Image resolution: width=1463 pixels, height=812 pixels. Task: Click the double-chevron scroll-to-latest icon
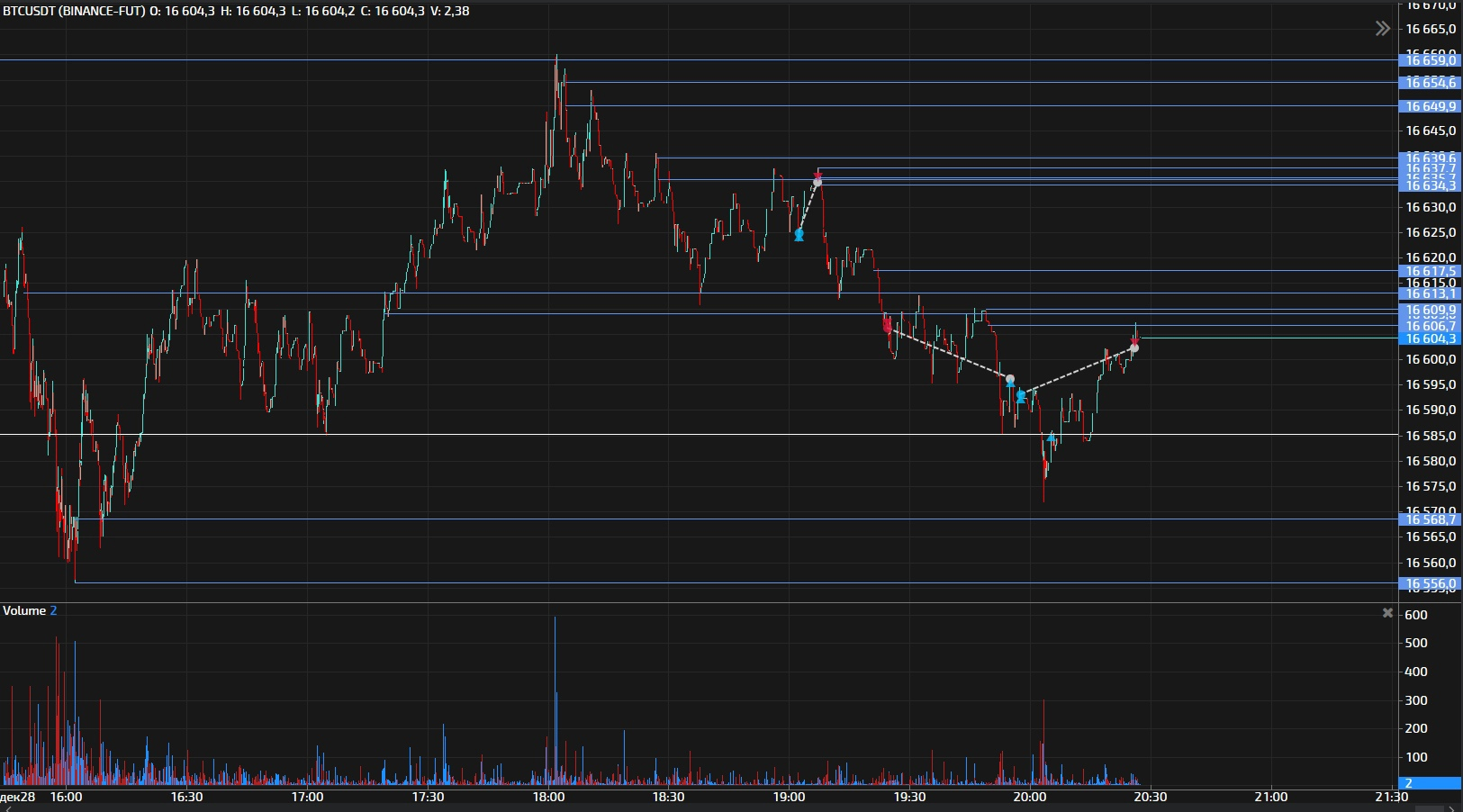coord(1382,29)
